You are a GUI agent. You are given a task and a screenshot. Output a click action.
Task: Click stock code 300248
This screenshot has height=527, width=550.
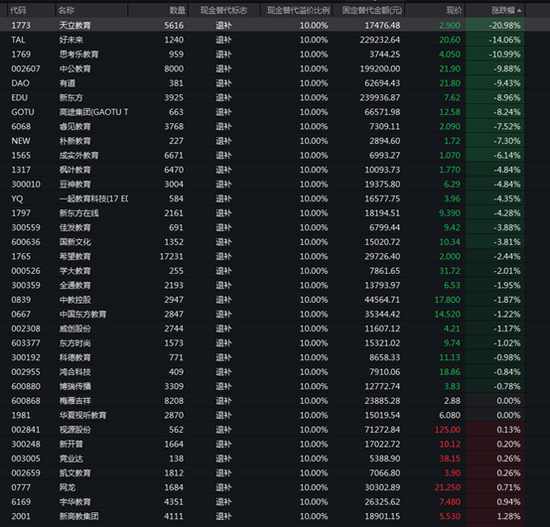26,444
